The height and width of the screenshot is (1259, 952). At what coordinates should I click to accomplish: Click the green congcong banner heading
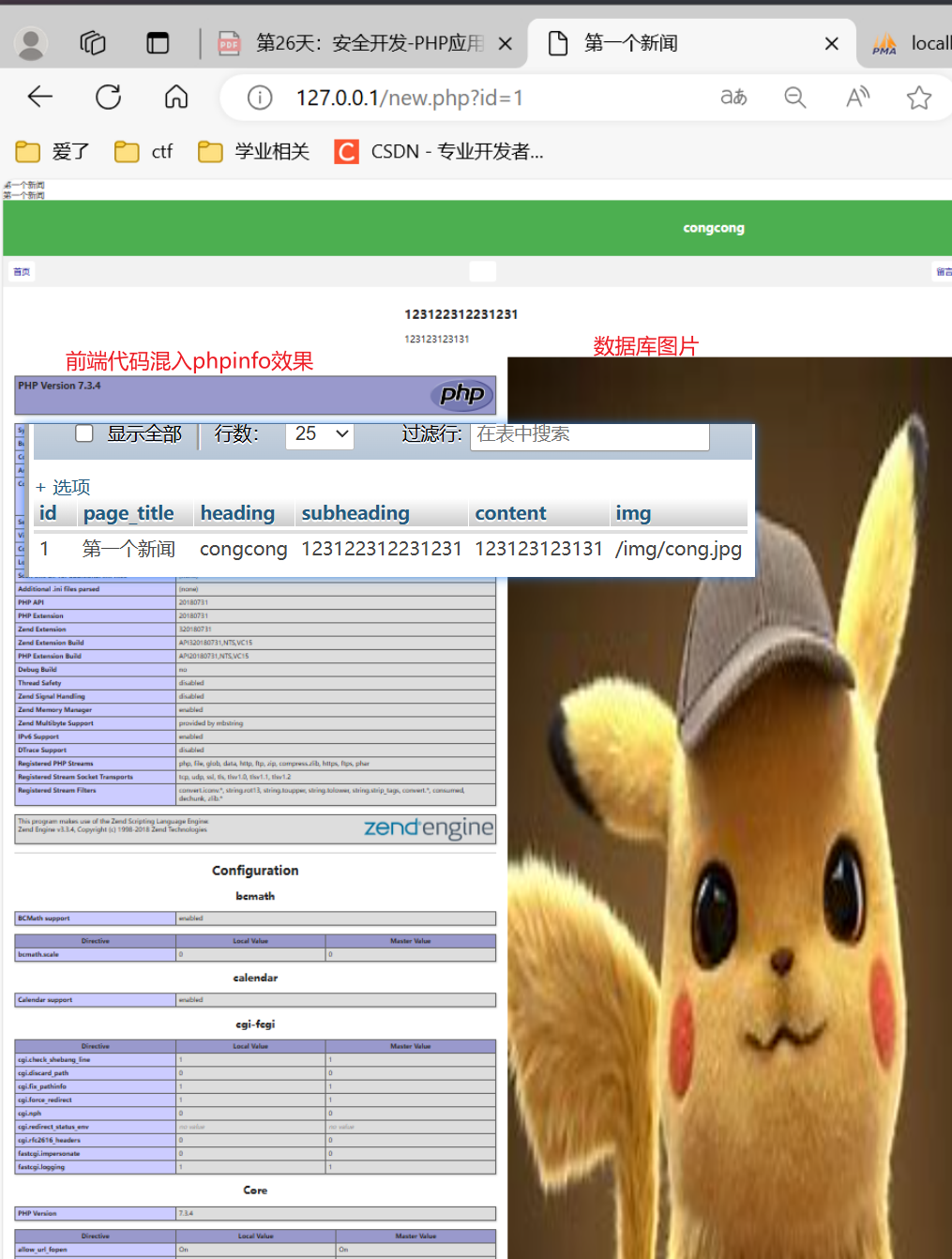coord(714,228)
